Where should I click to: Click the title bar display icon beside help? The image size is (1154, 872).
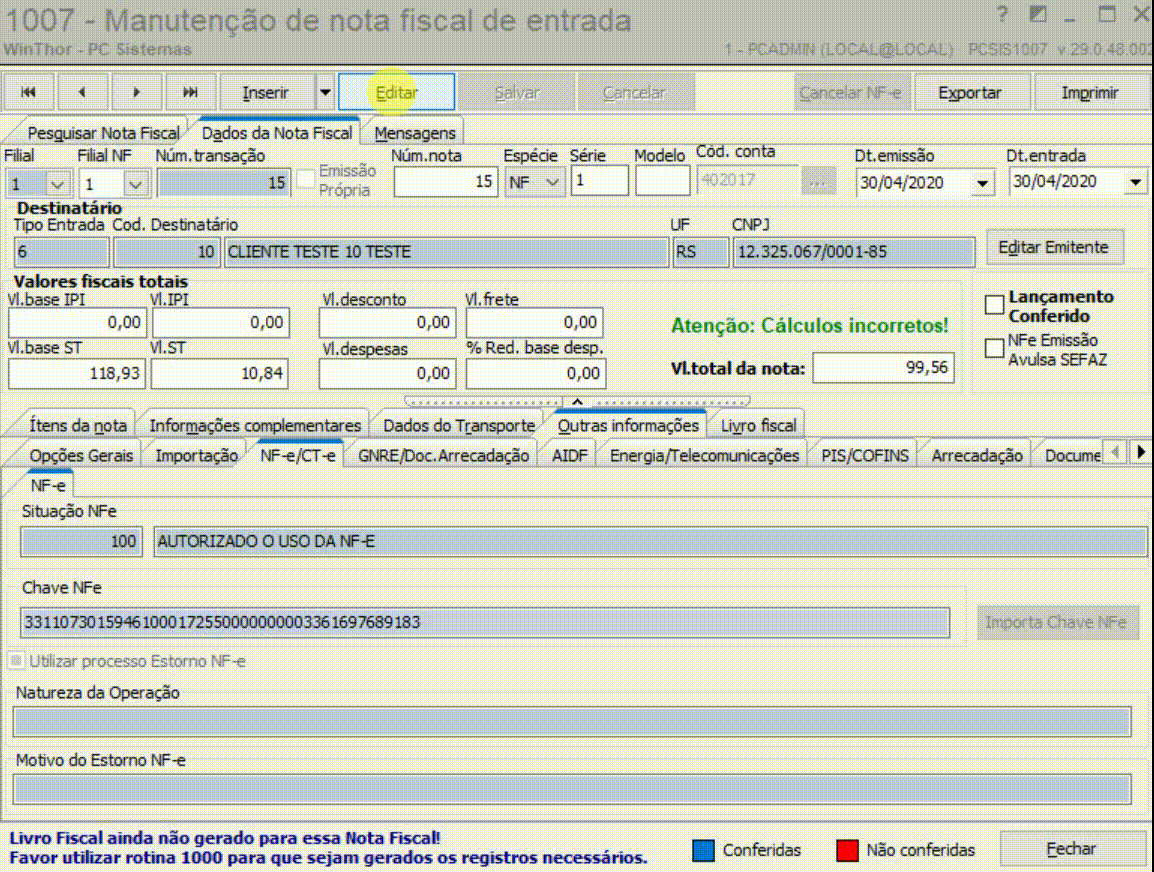tap(1038, 14)
